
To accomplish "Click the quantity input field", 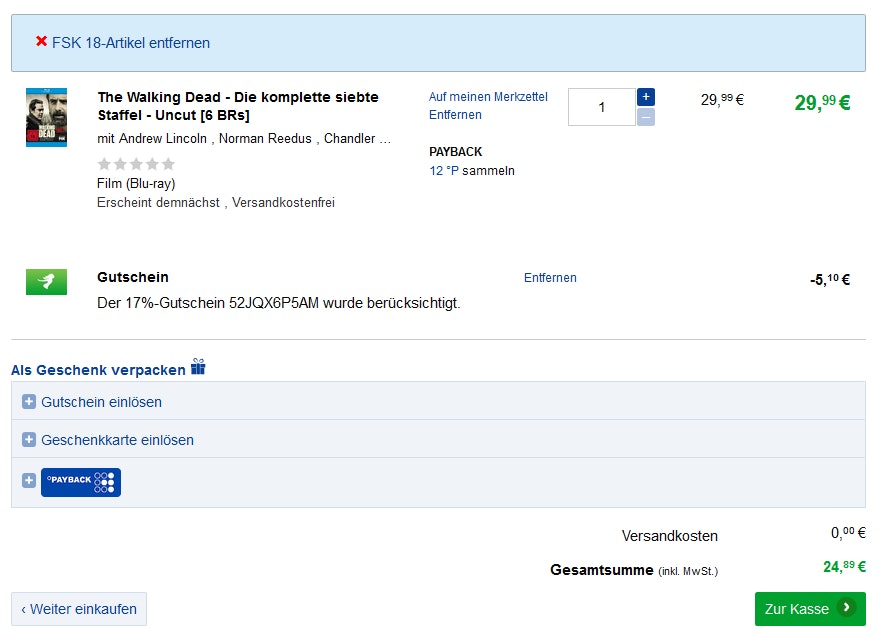I will (601, 107).
